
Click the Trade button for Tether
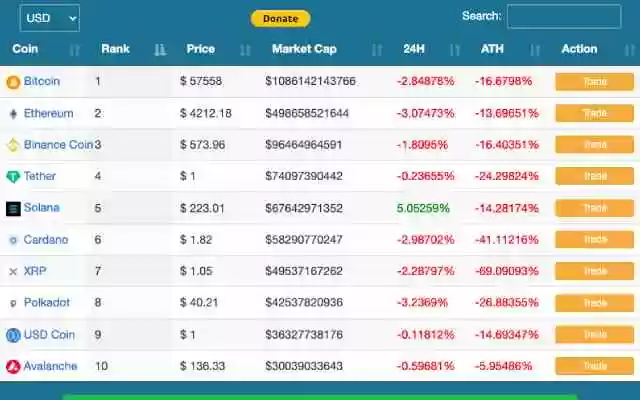pyautogui.click(x=594, y=176)
